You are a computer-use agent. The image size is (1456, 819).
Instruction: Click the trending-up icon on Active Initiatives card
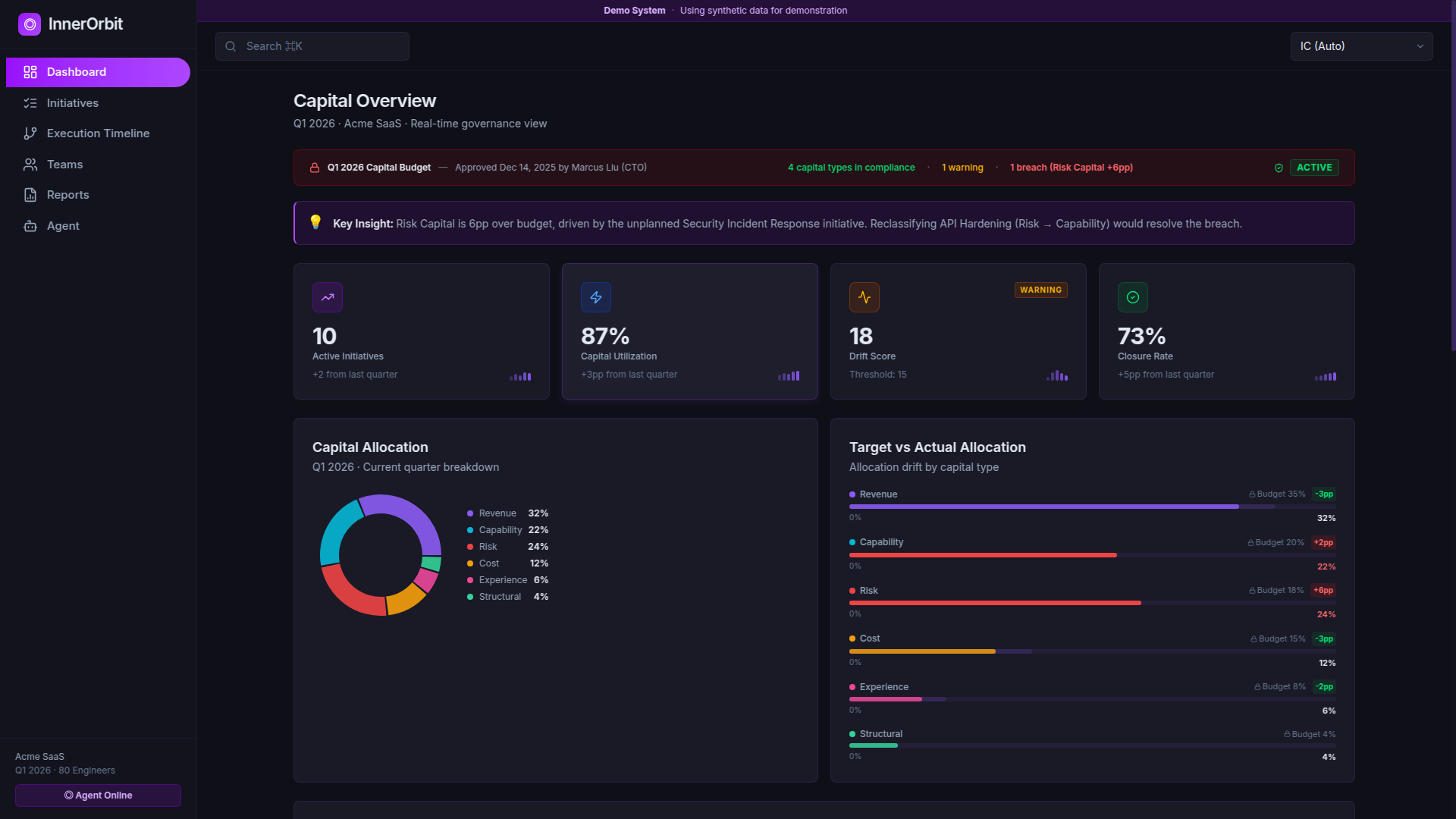click(327, 297)
